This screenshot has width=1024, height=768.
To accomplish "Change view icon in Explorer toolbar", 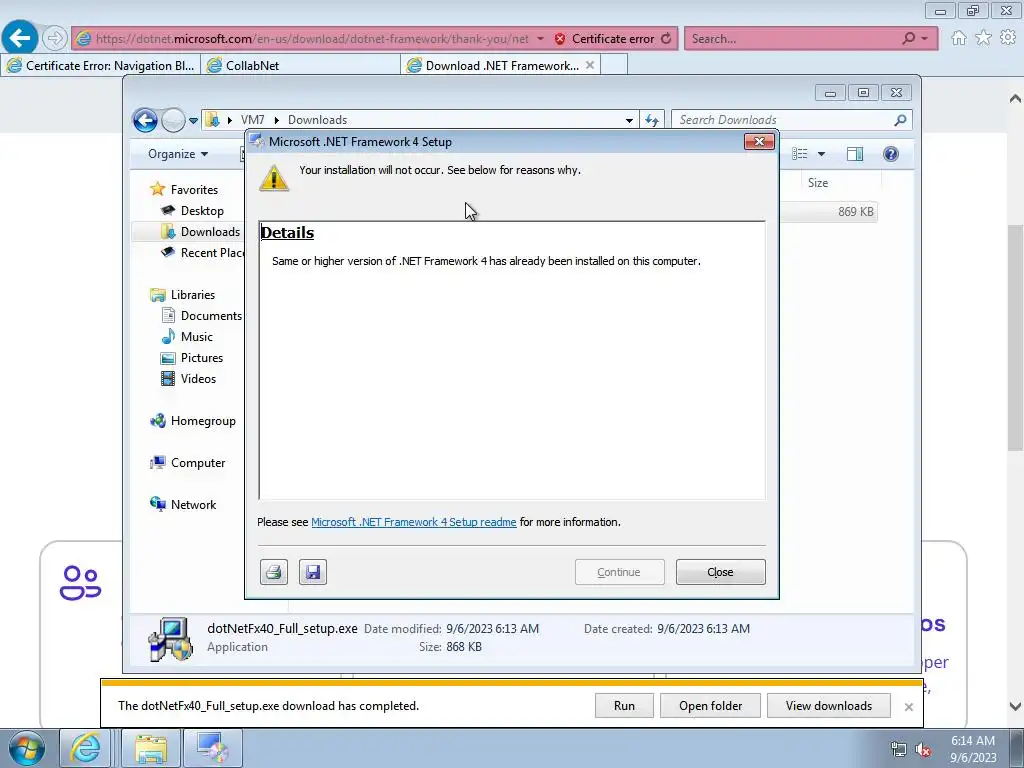I will point(799,153).
